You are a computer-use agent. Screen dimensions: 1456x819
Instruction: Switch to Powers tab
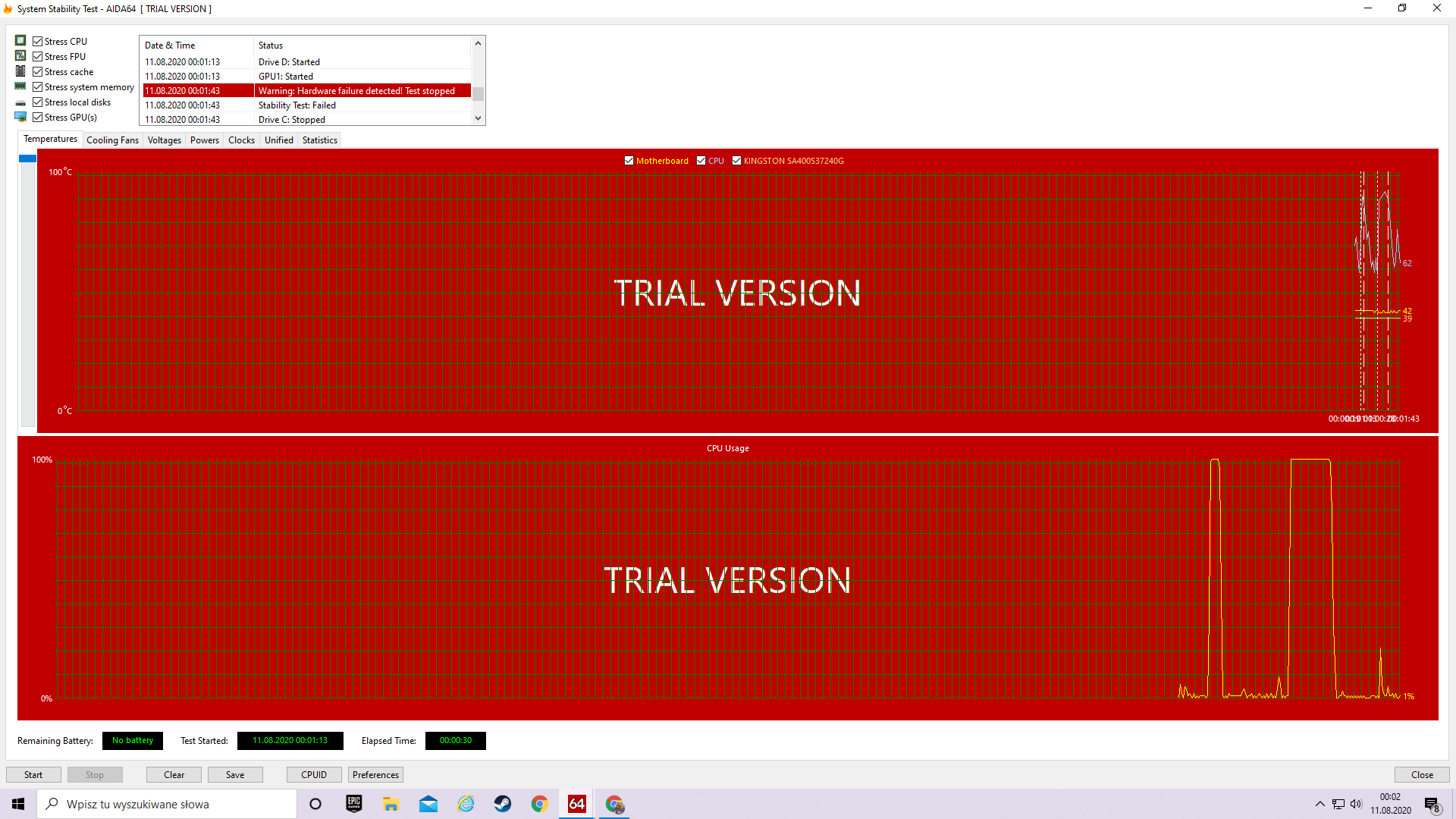tap(204, 140)
